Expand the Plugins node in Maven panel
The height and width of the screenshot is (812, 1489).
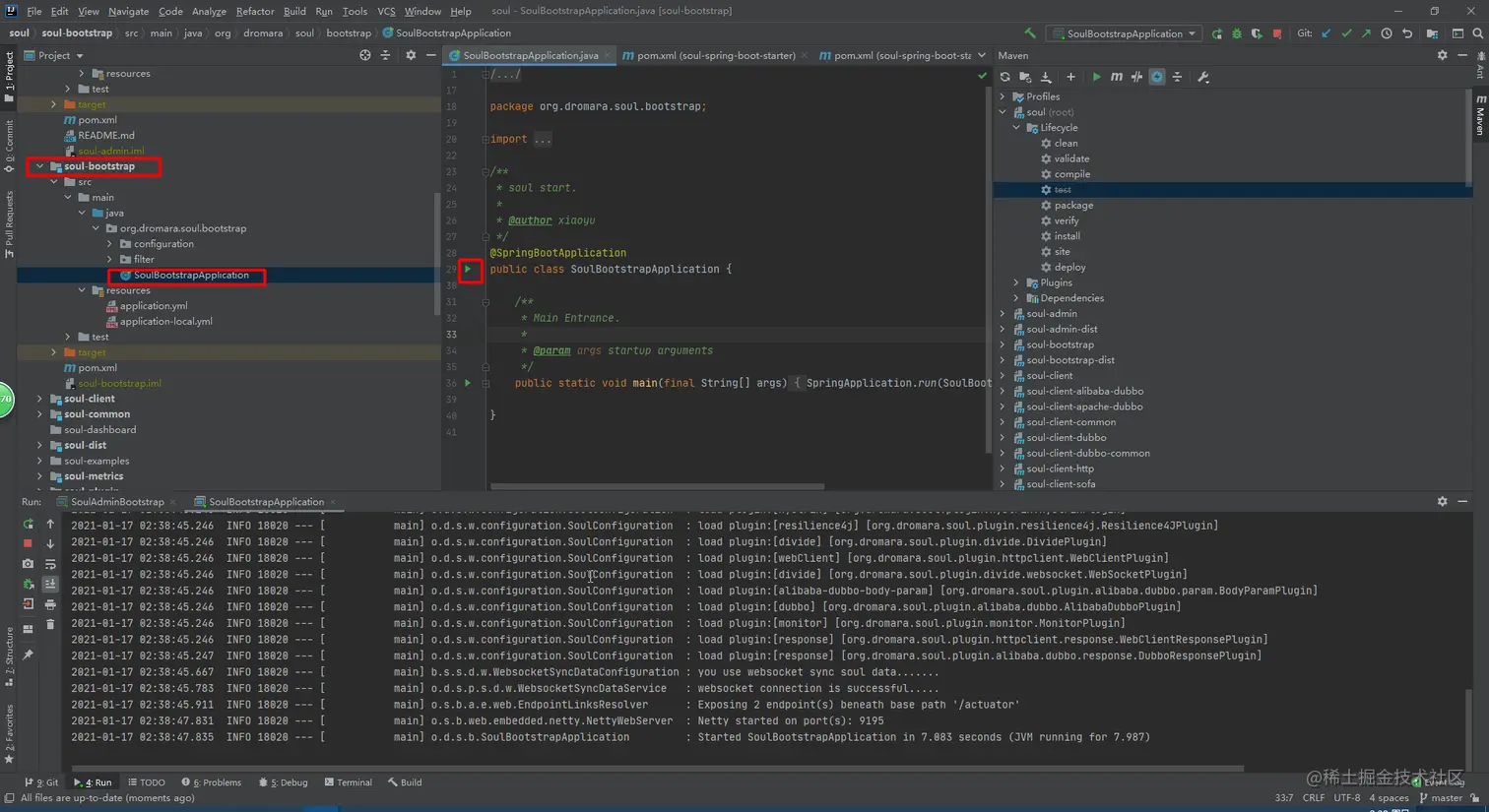pyautogui.click(x=1016, y=282)
